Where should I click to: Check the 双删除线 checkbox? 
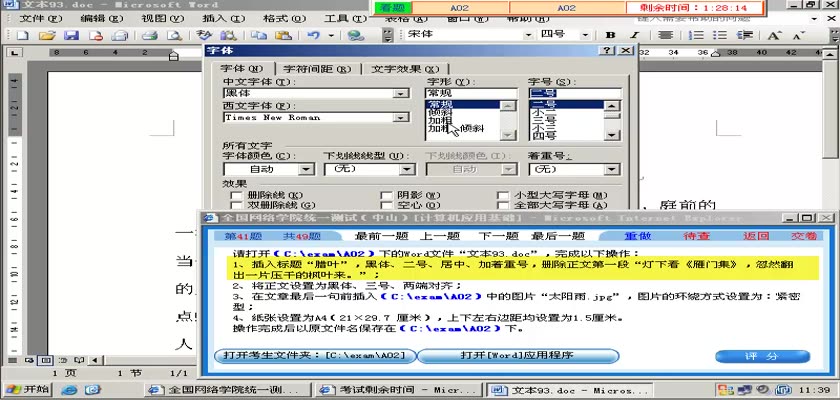pyautogui.click(x=235, y=205)
